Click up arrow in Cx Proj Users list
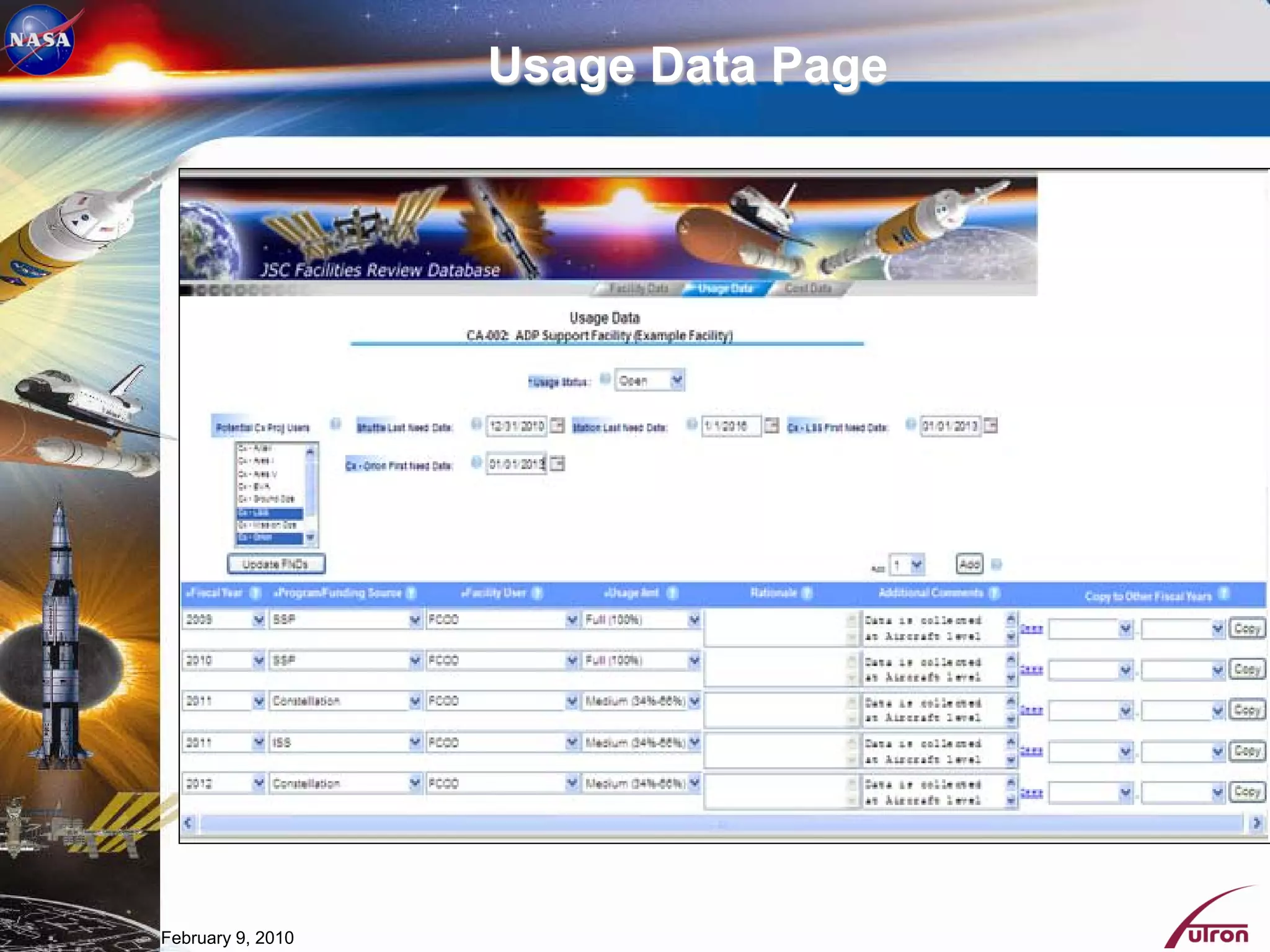 coord(310,451)
